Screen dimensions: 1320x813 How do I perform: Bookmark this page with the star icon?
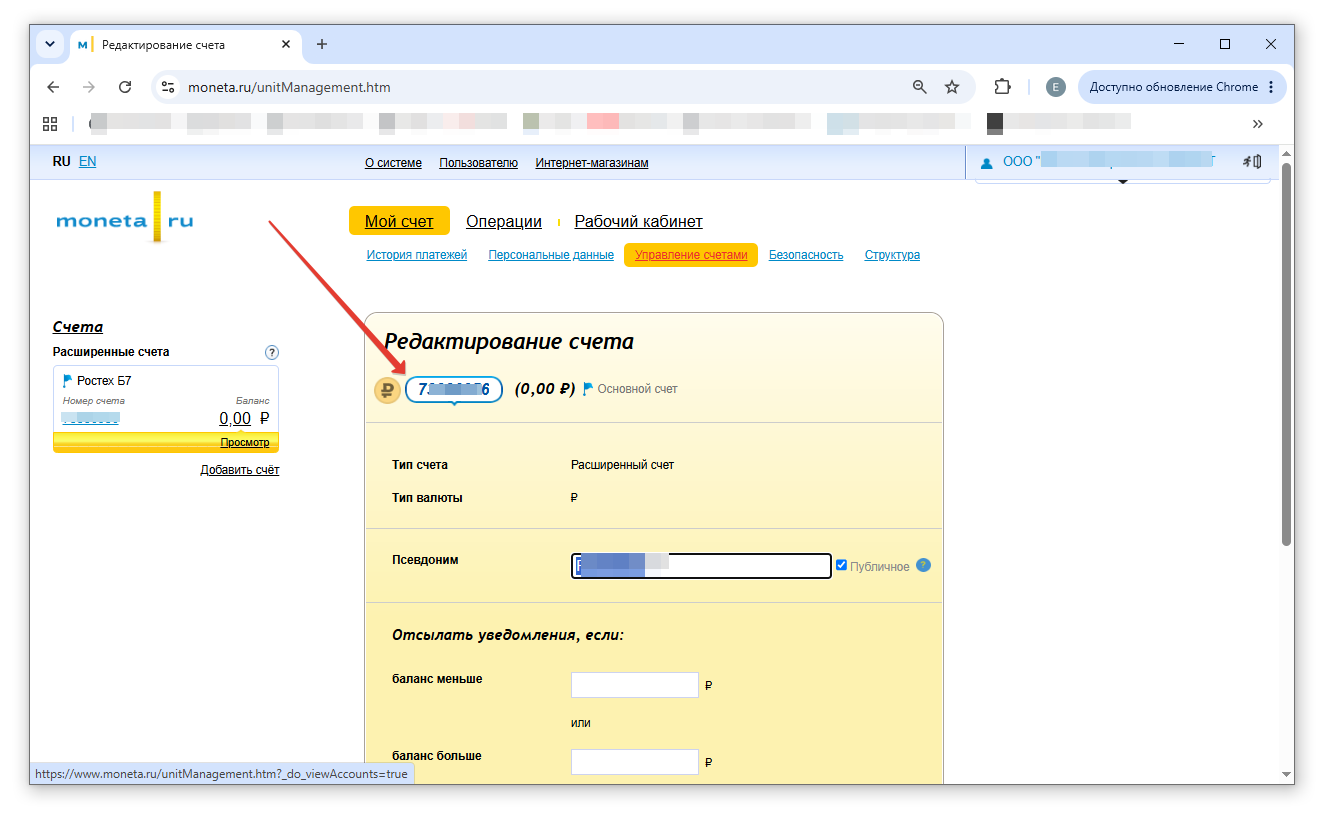click(952, 87)
